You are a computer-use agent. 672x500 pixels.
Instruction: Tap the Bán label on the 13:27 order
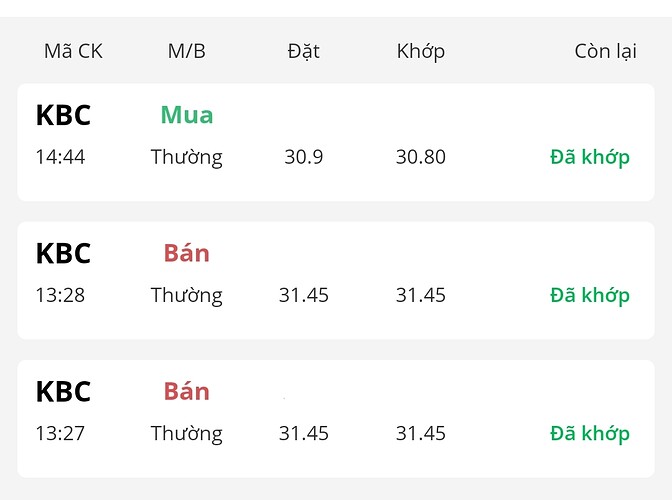click(x=187, y=391)
